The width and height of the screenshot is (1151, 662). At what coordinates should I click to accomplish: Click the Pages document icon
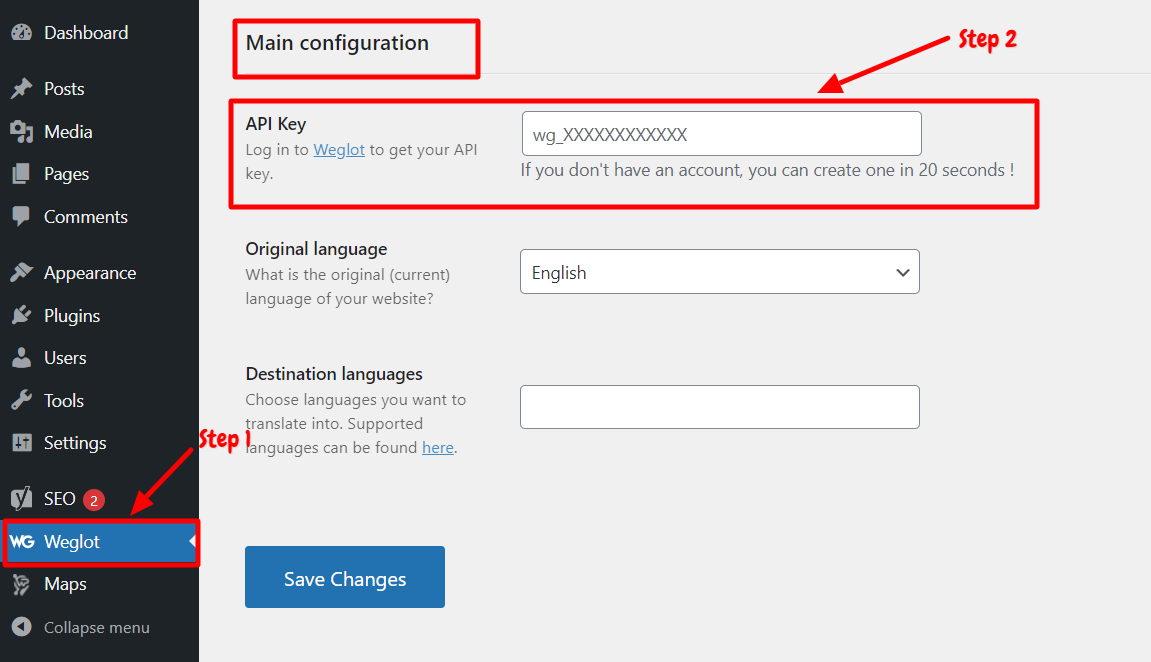[x=21, y=174]
